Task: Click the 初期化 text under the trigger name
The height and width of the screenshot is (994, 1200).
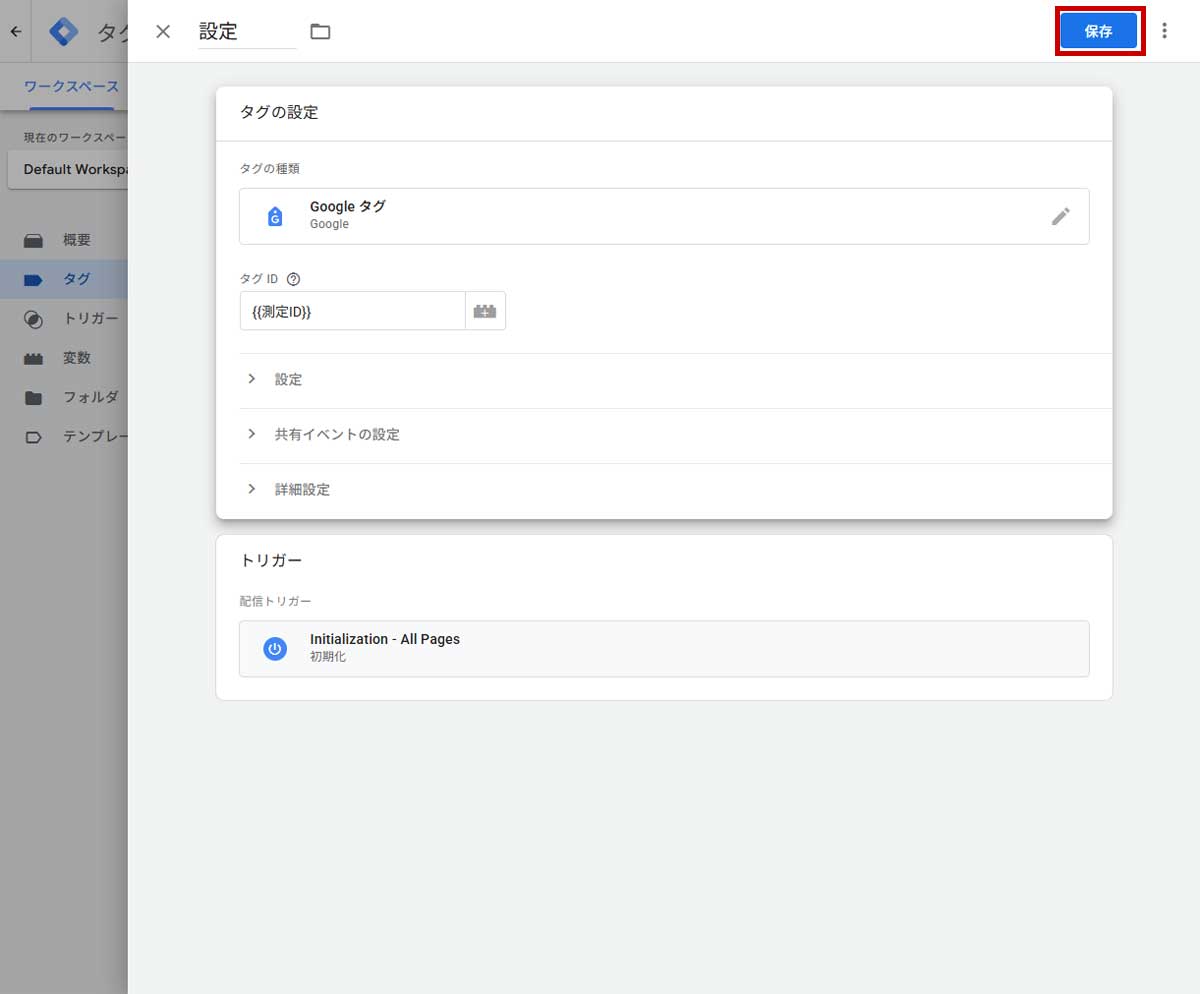Action: 328,658
